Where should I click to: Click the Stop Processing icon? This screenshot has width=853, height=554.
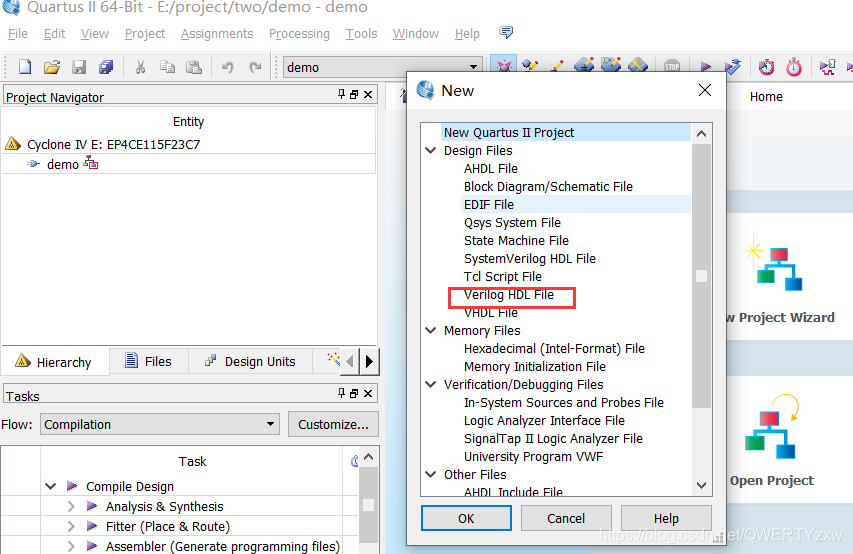tap(672, 66)
